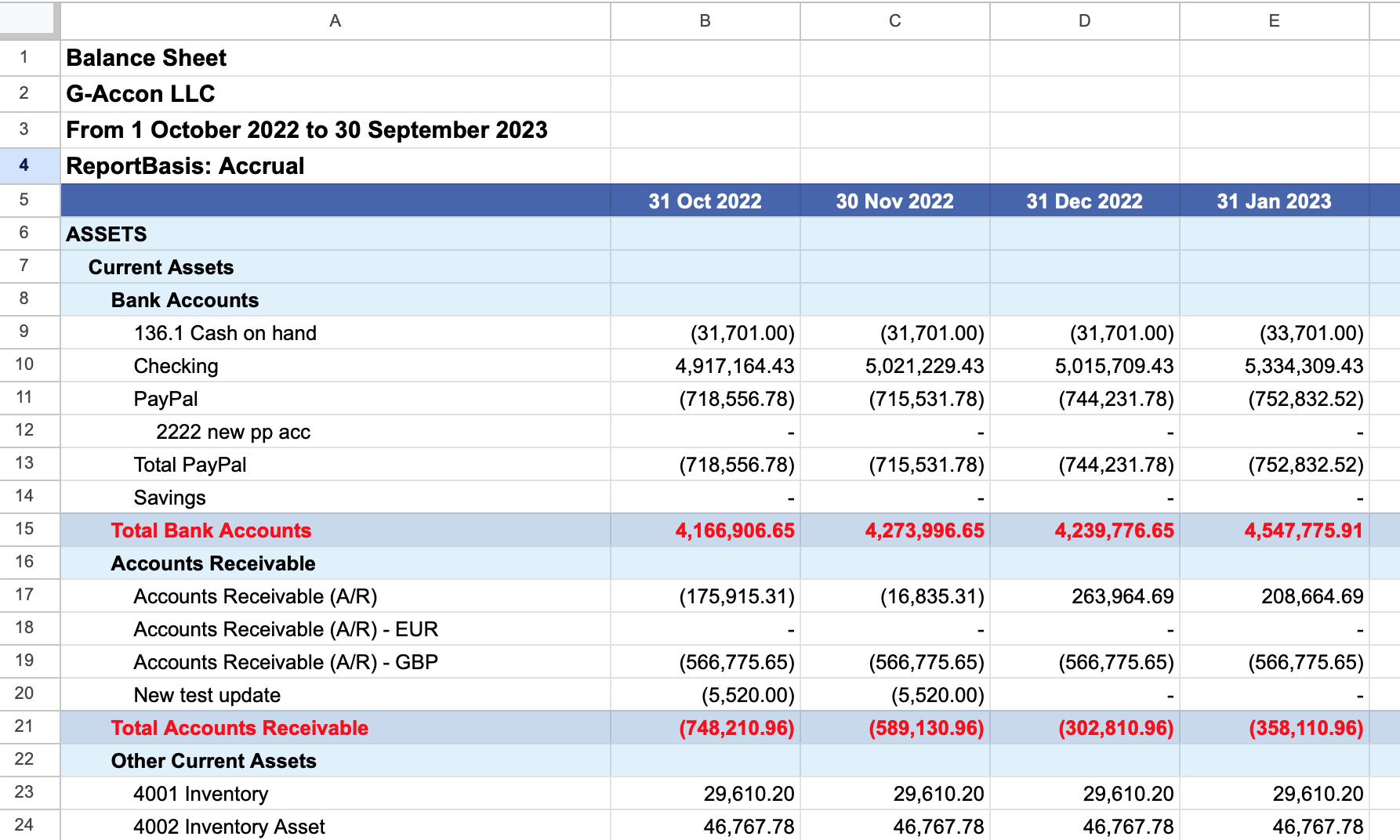Screen dimensions: 1400x840
Task: Select column D header
Action: (1085, 20)
